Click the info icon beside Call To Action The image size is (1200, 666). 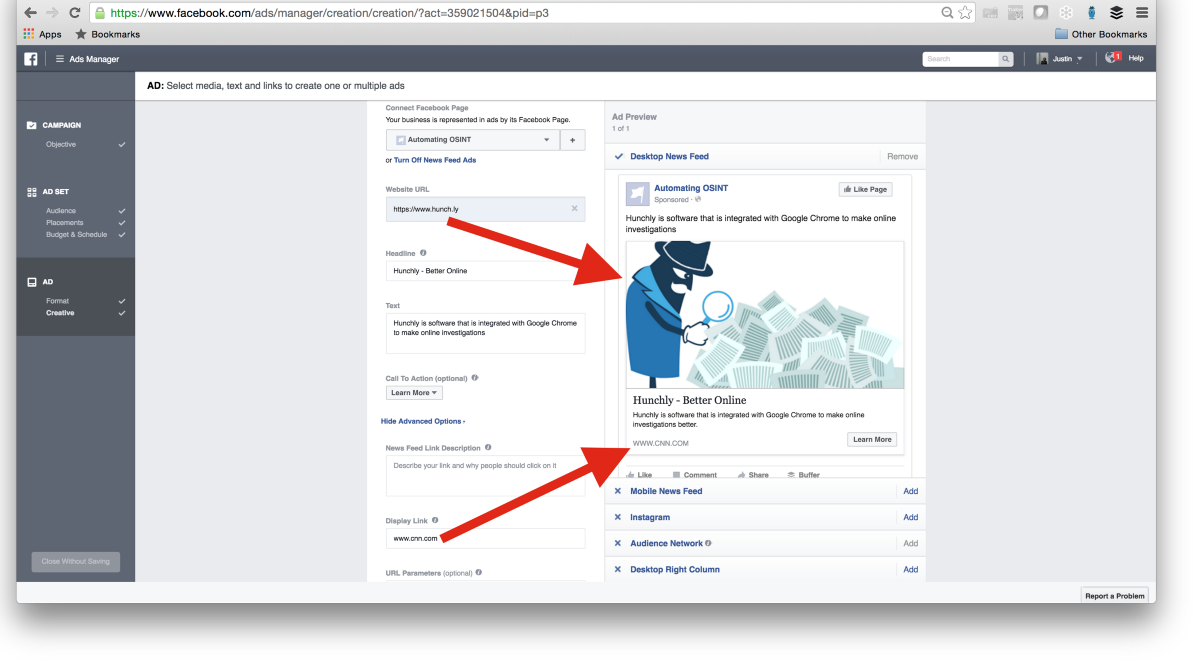point(474,378)
